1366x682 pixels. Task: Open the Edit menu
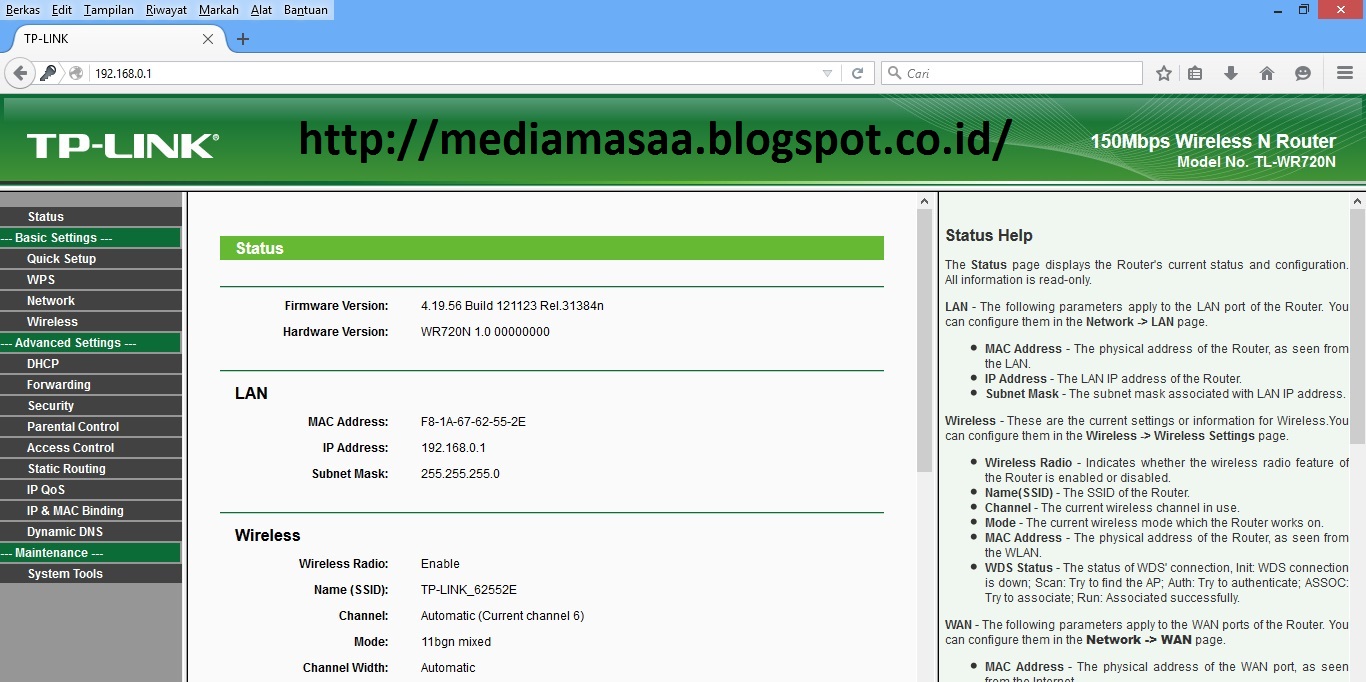(62, 10)
